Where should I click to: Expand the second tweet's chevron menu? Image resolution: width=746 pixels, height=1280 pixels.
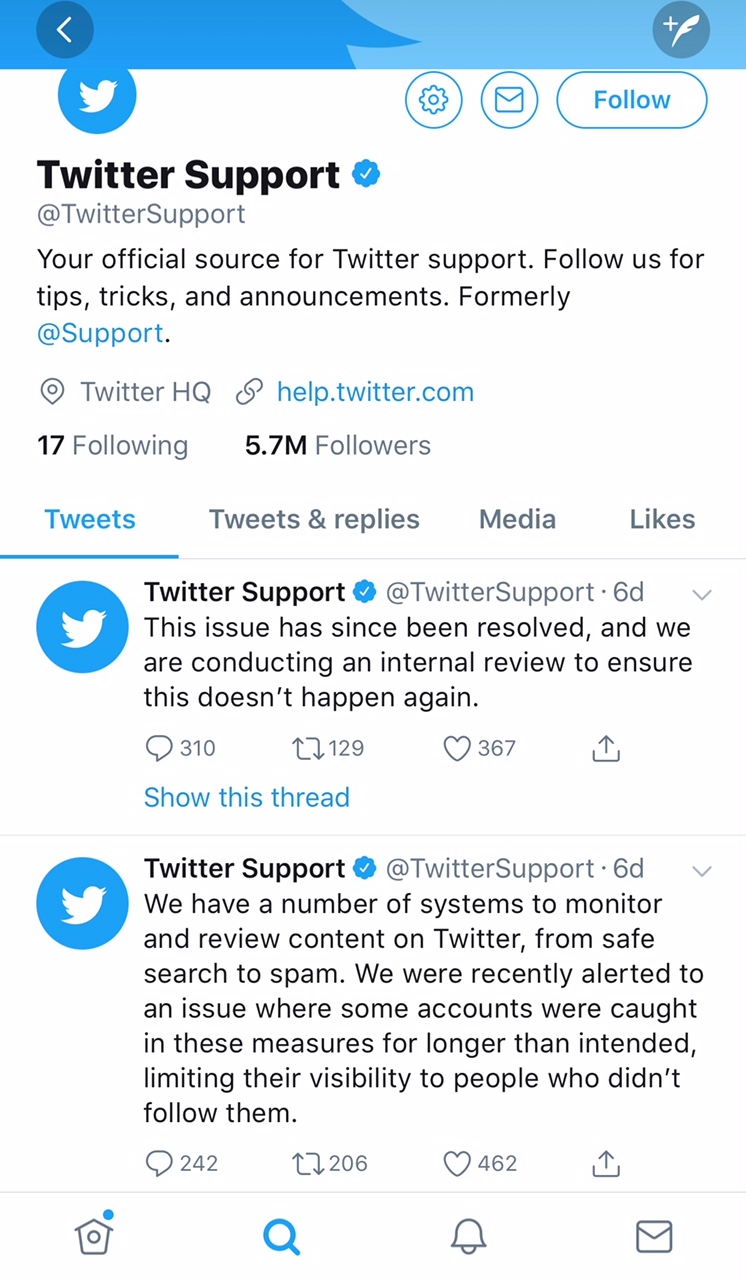tap(702, 870)
